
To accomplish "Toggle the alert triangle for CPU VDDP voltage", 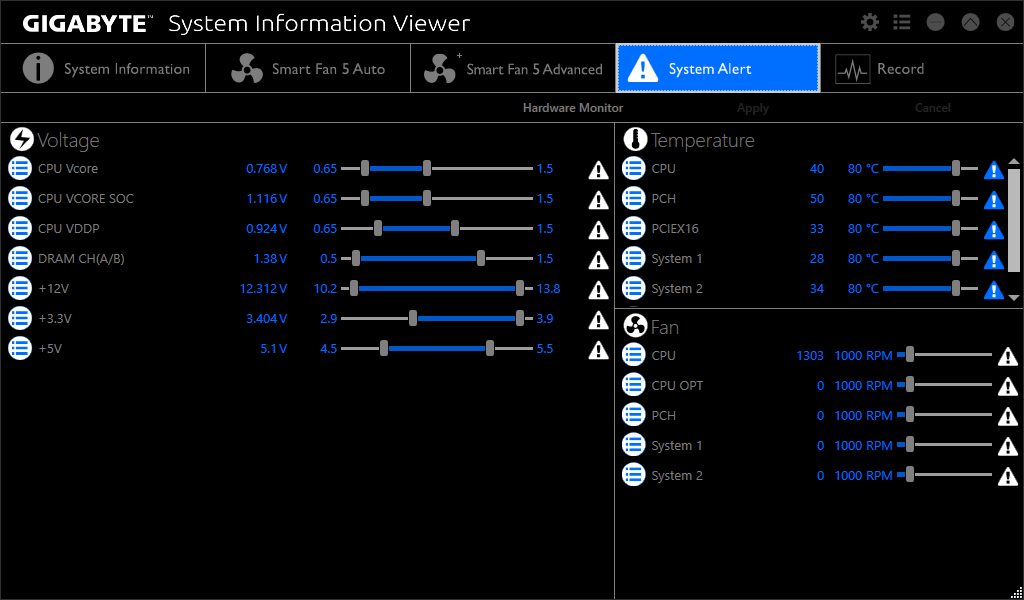I will [598, 230].
